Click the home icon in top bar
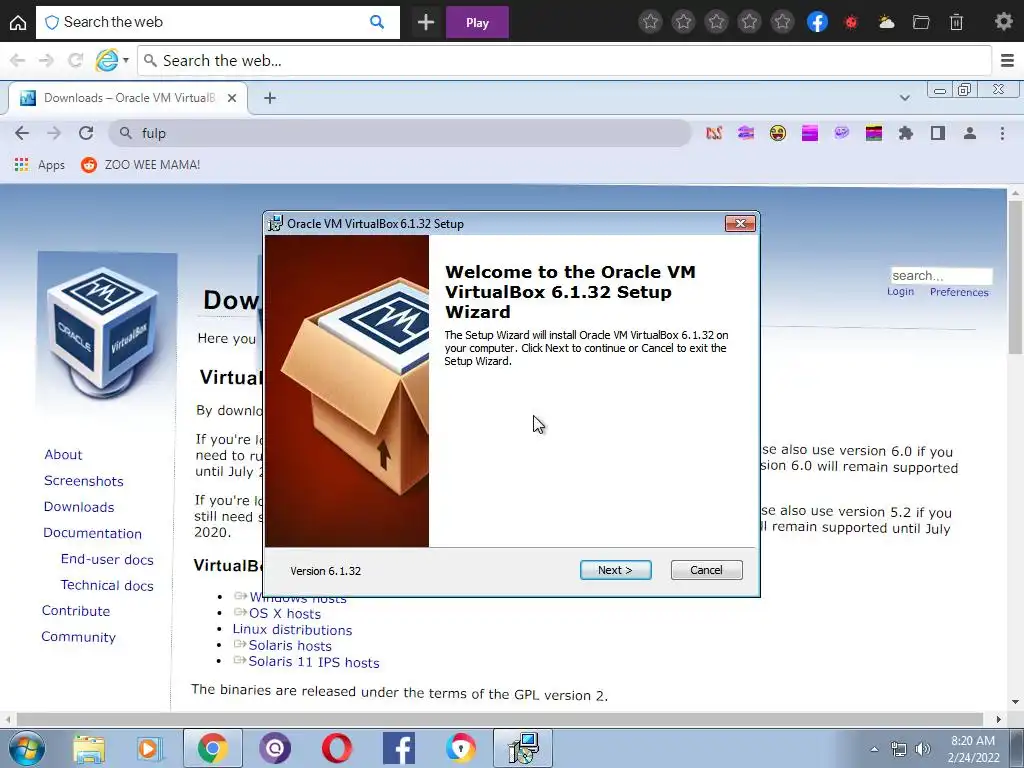Viewport: 1024px width, 768px height. [18, 22]
